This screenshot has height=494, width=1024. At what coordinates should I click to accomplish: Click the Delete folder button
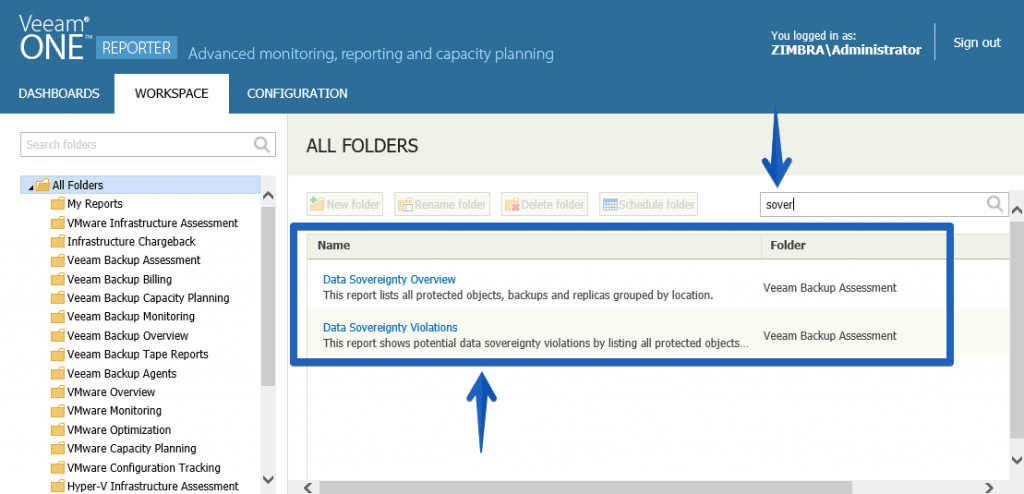click(545, 205)
